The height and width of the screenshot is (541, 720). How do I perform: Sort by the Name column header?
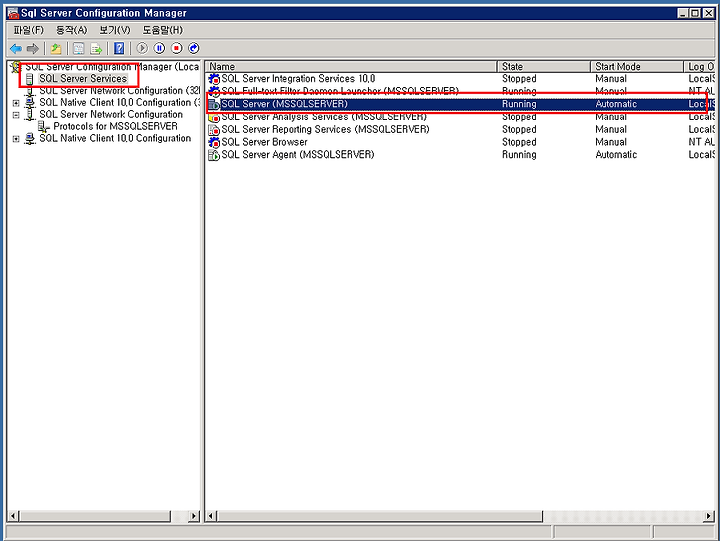pos(351,67)
